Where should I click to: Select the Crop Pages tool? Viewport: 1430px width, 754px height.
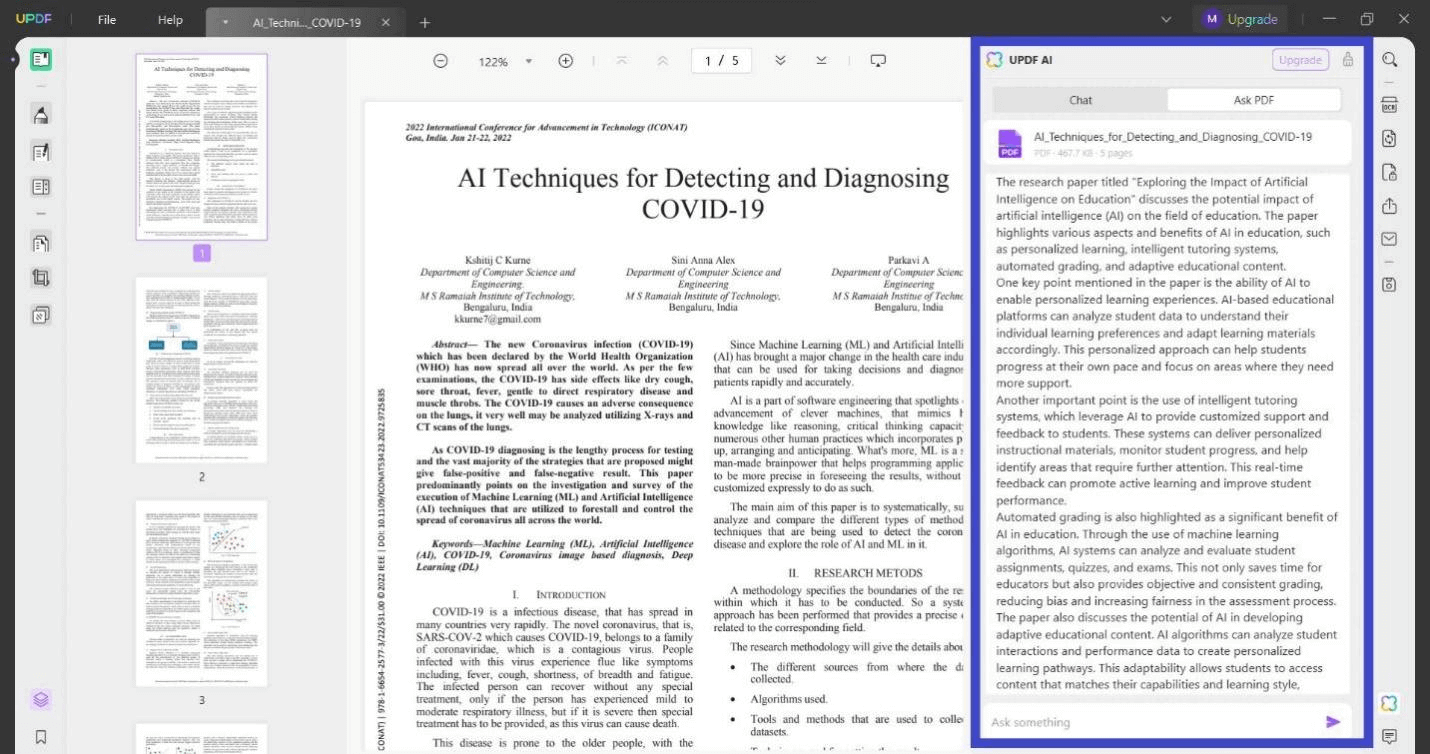(41, 279)
